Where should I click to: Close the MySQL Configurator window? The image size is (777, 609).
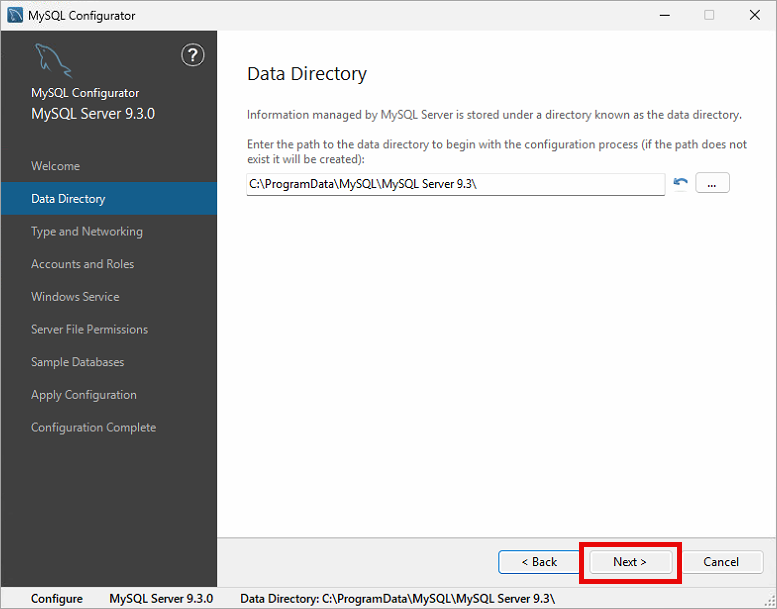[x=754, y=15]
